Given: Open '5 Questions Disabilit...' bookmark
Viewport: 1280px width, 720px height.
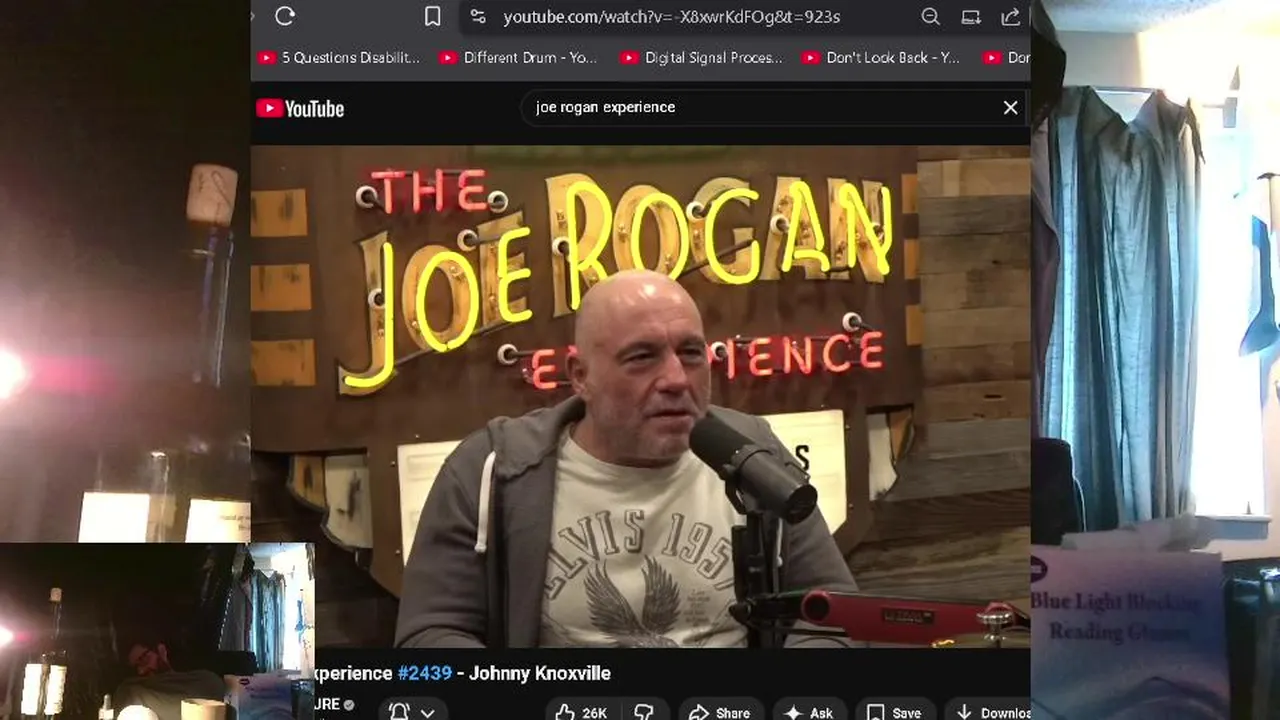Looking at the screenshot, I should tap(339, 58).
